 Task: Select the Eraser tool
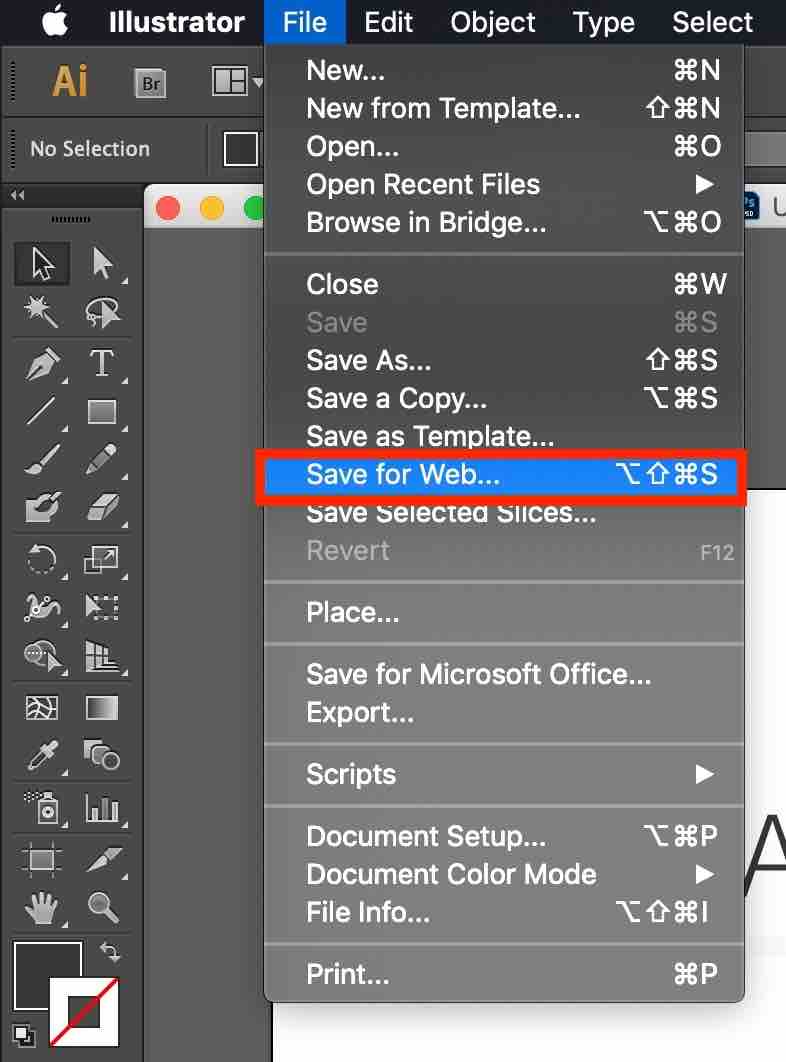tap(102, 507)
